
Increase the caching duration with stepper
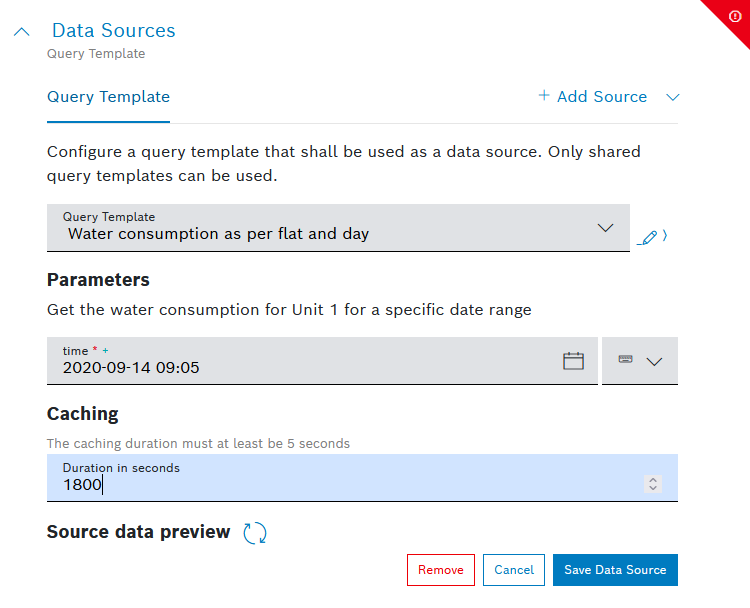click(653, 480)
